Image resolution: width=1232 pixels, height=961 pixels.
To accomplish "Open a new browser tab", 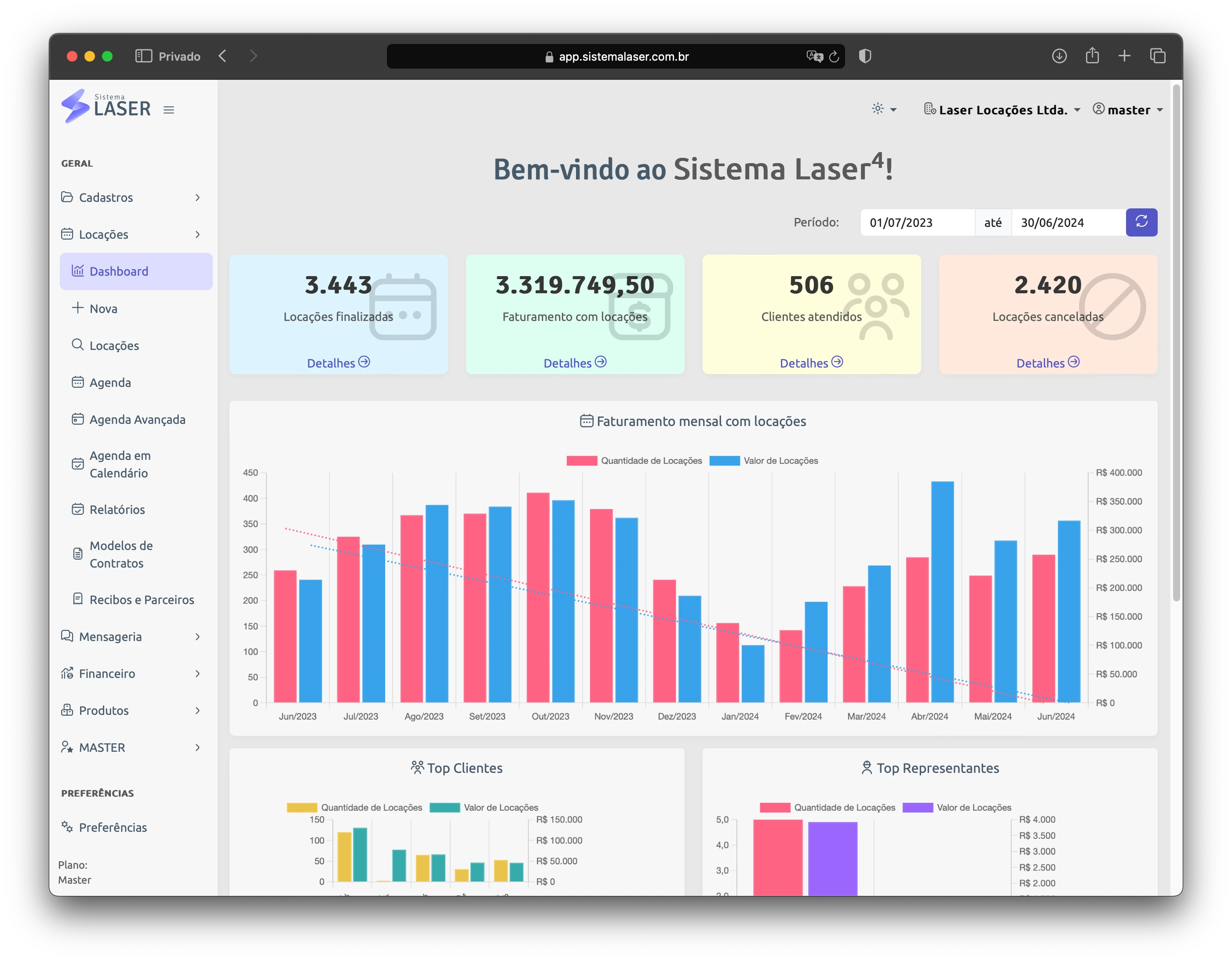I will click(1124, 56).
